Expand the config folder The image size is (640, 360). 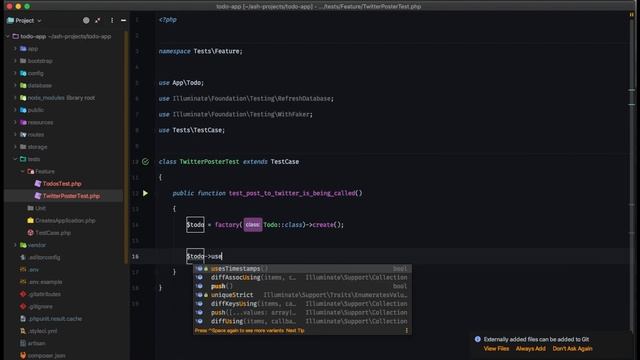16,73
